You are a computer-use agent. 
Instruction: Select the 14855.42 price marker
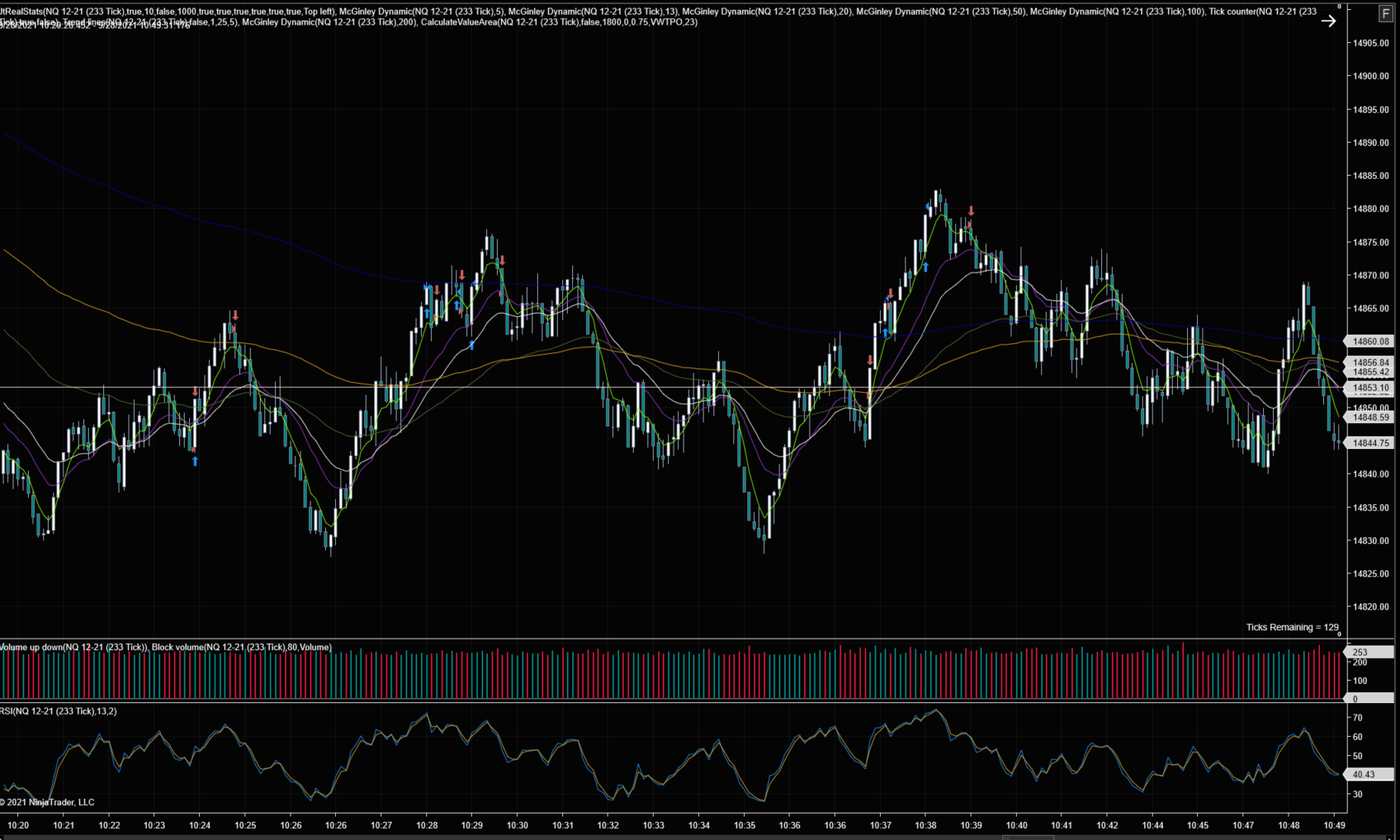1370,372
